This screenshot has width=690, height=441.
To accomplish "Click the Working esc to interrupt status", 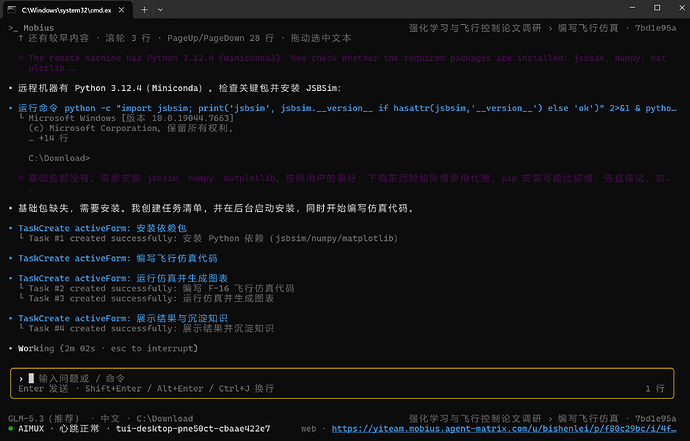I will pos(108,349).
